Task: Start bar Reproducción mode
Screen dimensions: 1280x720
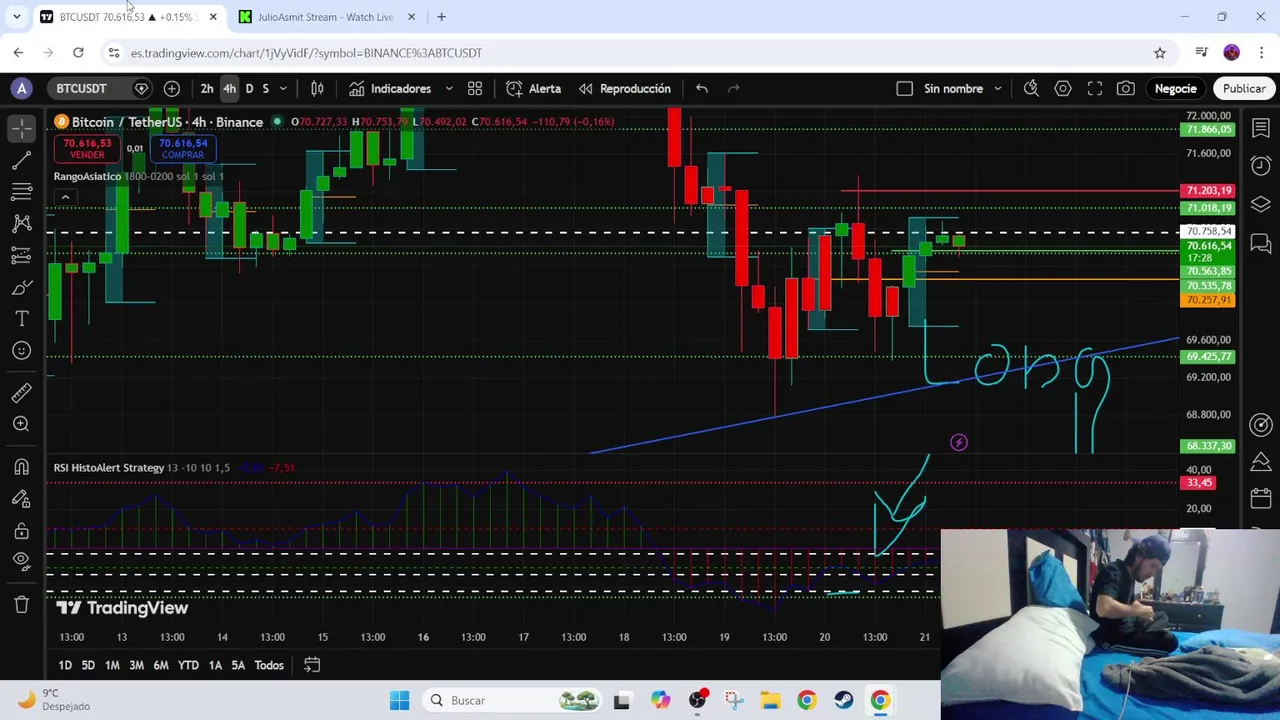Action: coord(625,89)
